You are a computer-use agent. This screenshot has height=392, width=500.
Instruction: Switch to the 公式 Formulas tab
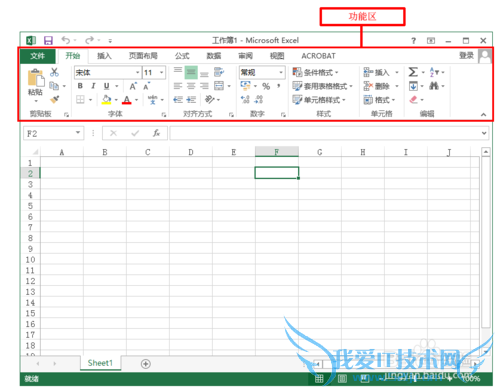(x=182, y=56)
